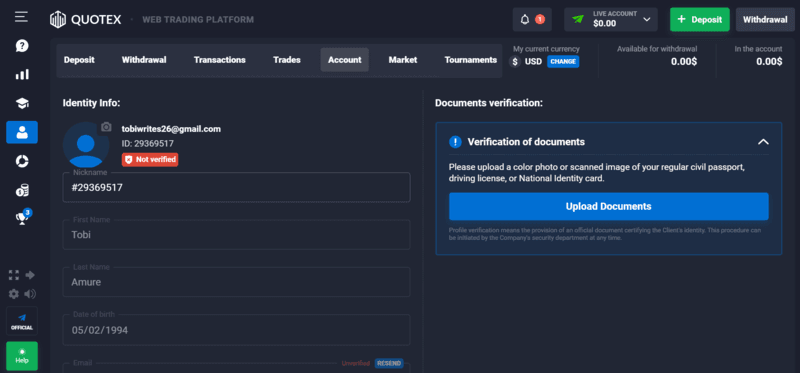Viewport: 800px width, 373px height.
Task: Expand the Live Account dropdown
Action: pos(611,20)
